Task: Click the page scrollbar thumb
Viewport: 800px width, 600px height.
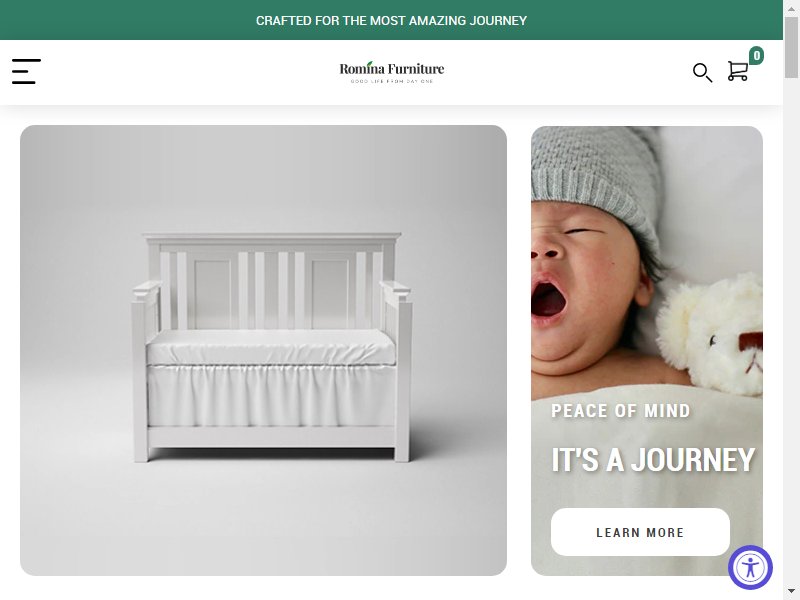Action: click(791, 47)
